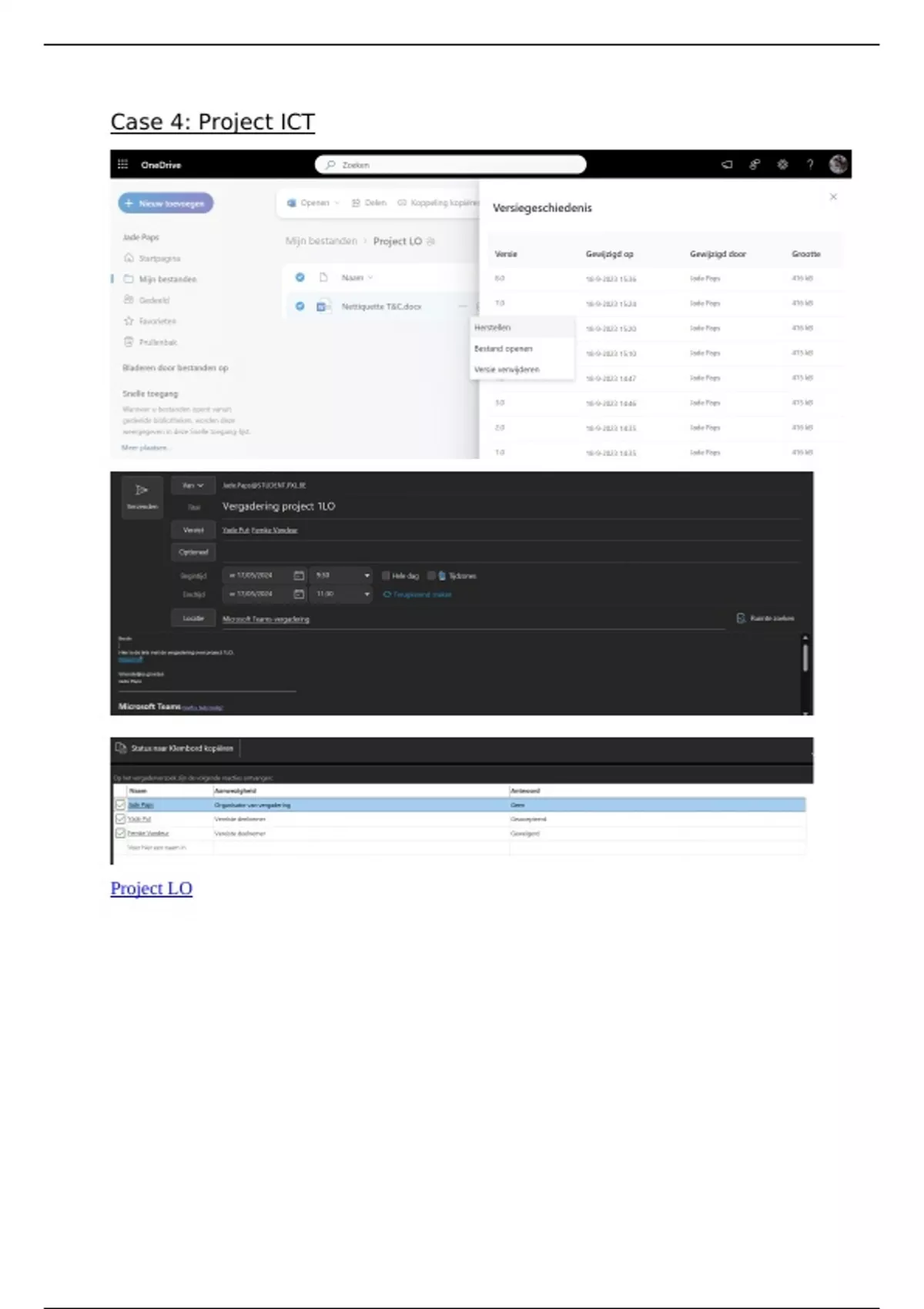Open the Begintijd calendar picker icon
This screenshot has height=1309, width=924.
[x=299, y=575]
